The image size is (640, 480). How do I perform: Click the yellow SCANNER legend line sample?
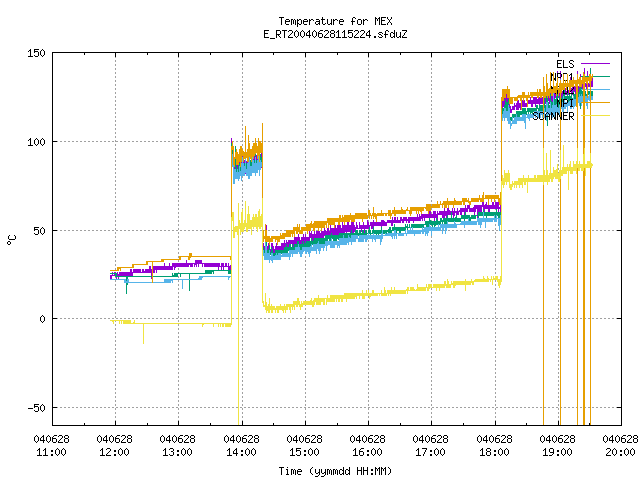596,116
